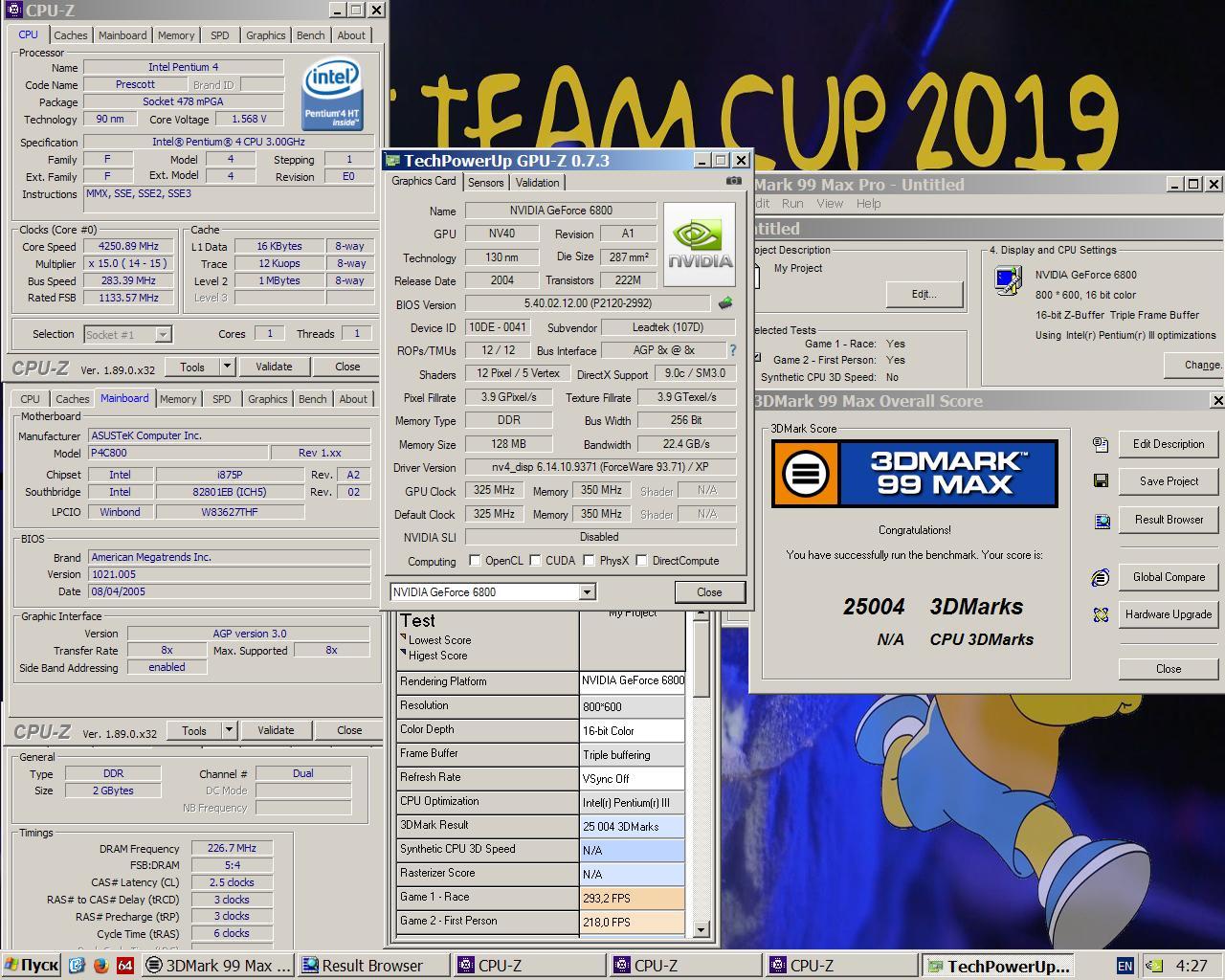Switch to Result Browser taskbar button
Image resolution: width=1225 pixels, height=980 pixels.
(x=372, y=966)
